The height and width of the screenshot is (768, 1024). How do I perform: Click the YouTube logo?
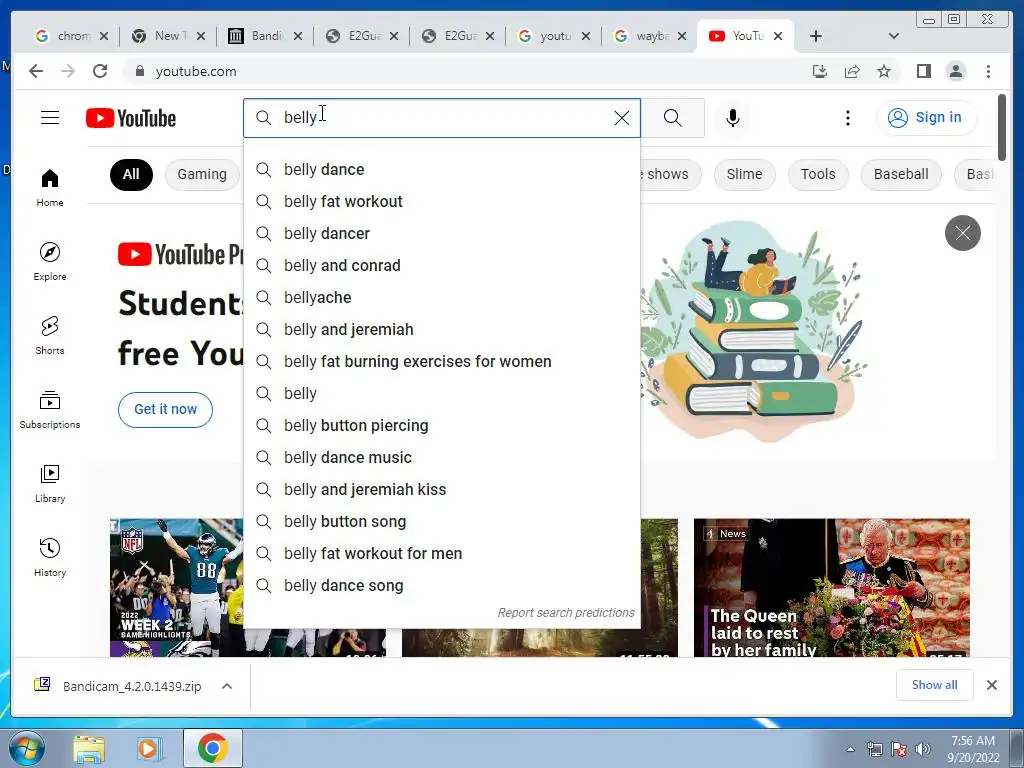click(x=131, y=118)
